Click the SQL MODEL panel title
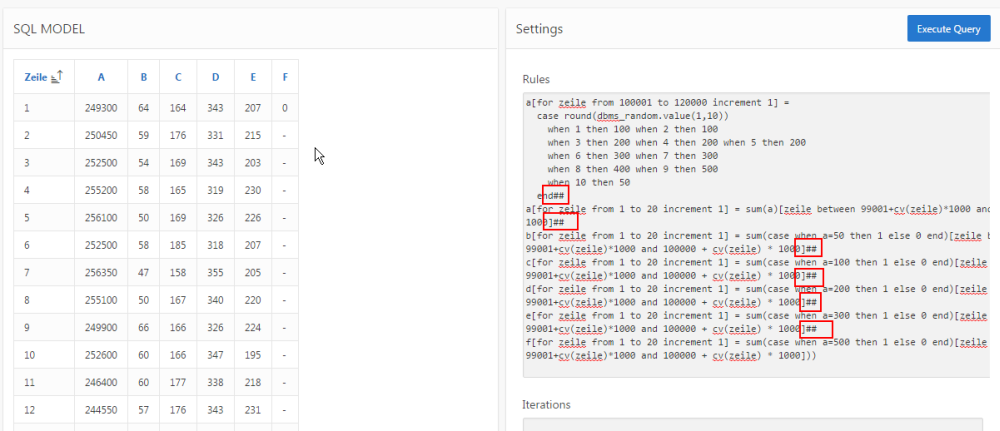1000x431 pixels. [49, 29]
